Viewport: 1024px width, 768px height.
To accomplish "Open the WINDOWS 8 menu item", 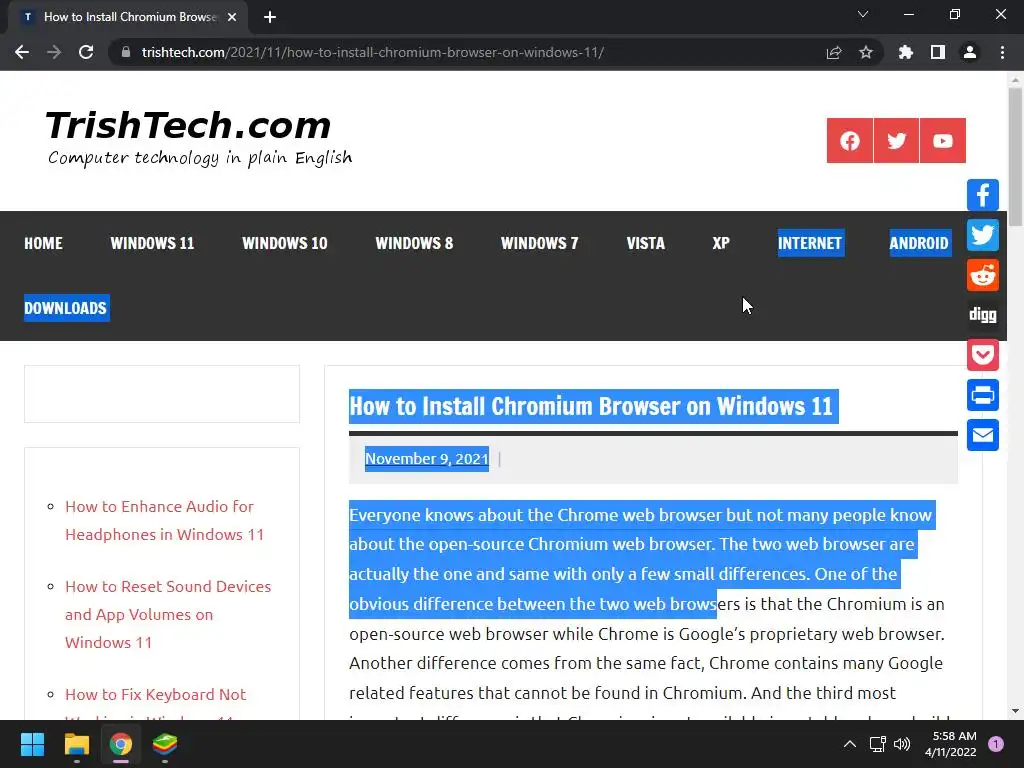I will [414, 244].
